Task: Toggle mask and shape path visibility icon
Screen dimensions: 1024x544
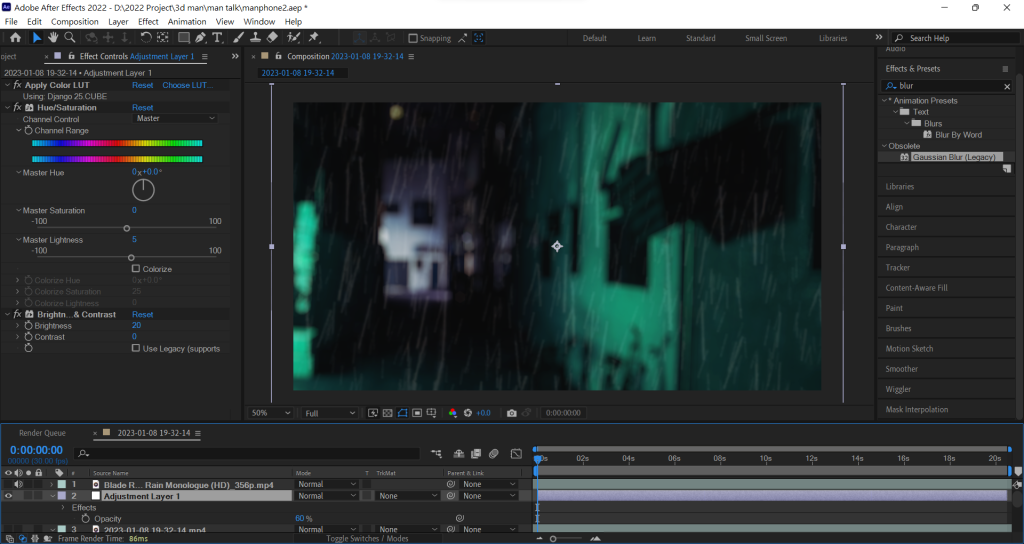Action: coord(402,413)
